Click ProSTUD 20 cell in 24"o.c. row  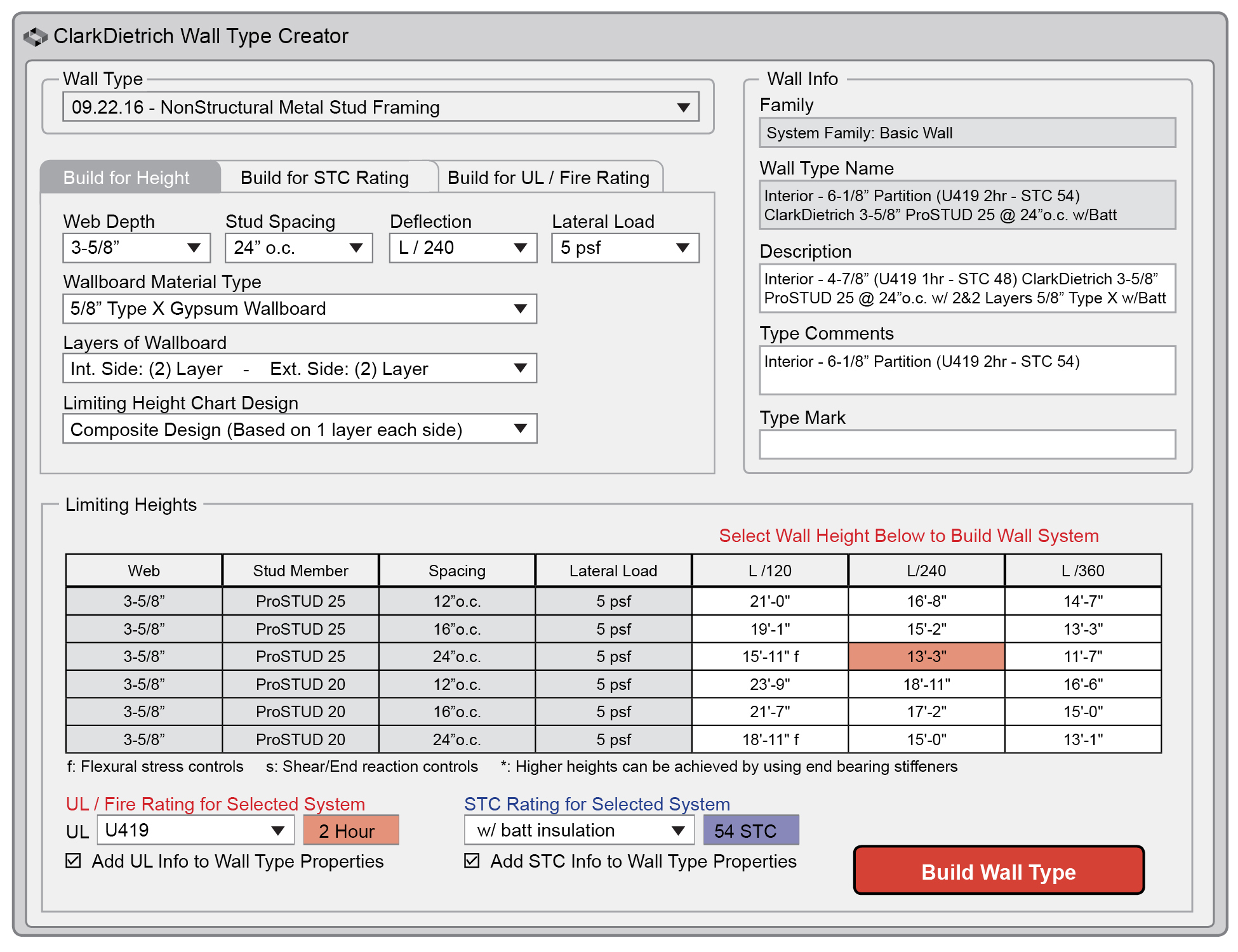click(x=300, y=739)
